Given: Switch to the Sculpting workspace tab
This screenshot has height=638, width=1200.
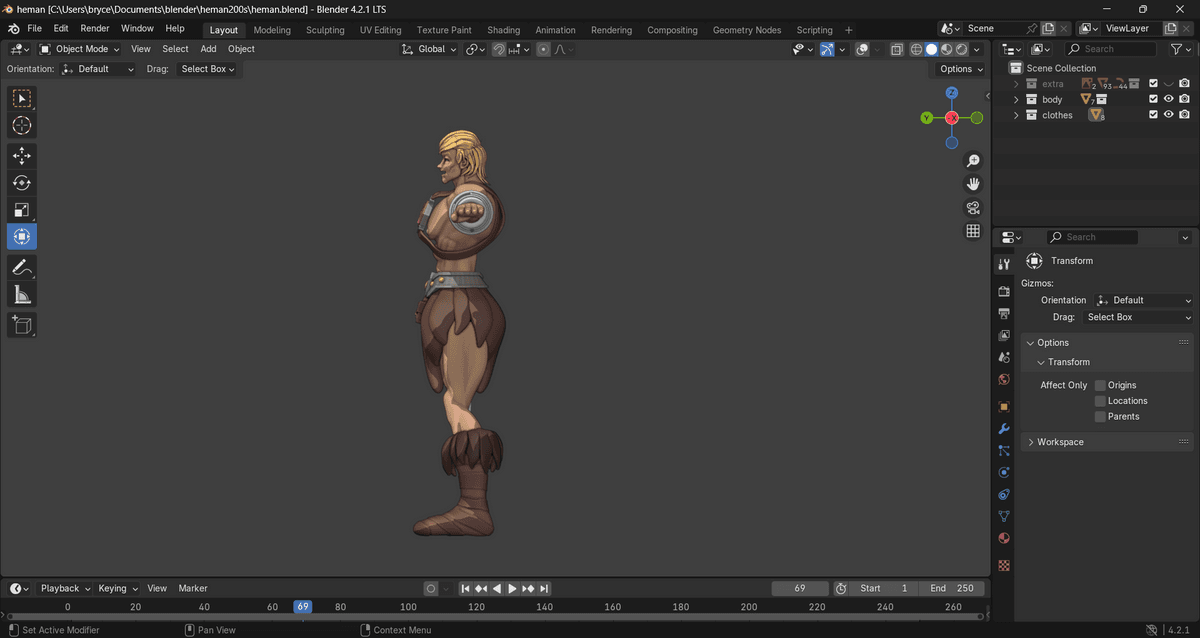Looking at the screenshot, I should [325, 30].
